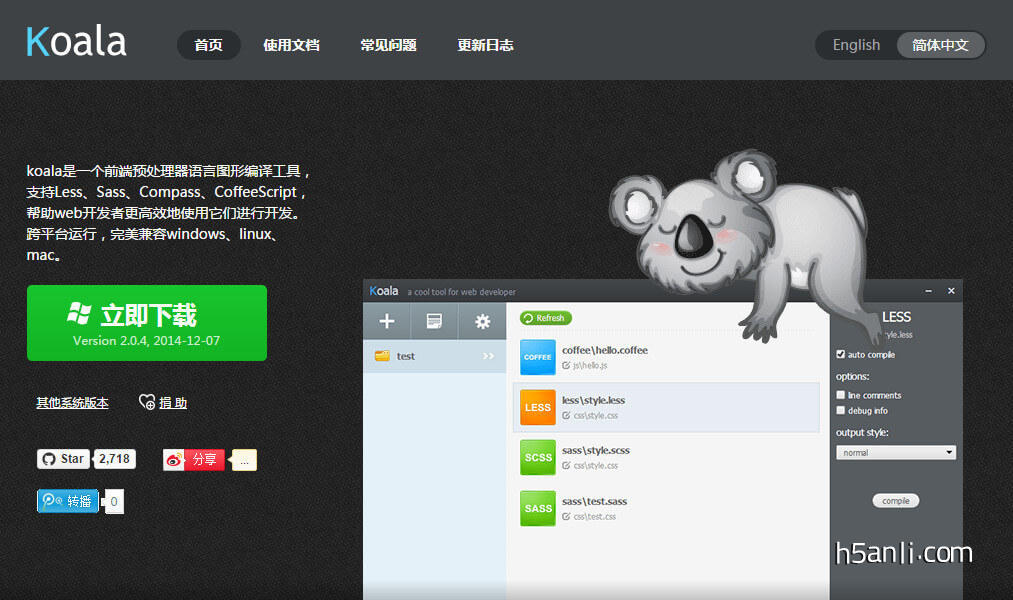This screenshot has width=1013, height=600.
Task: Click the green 立即下载 download button
Action: (147, 323)
